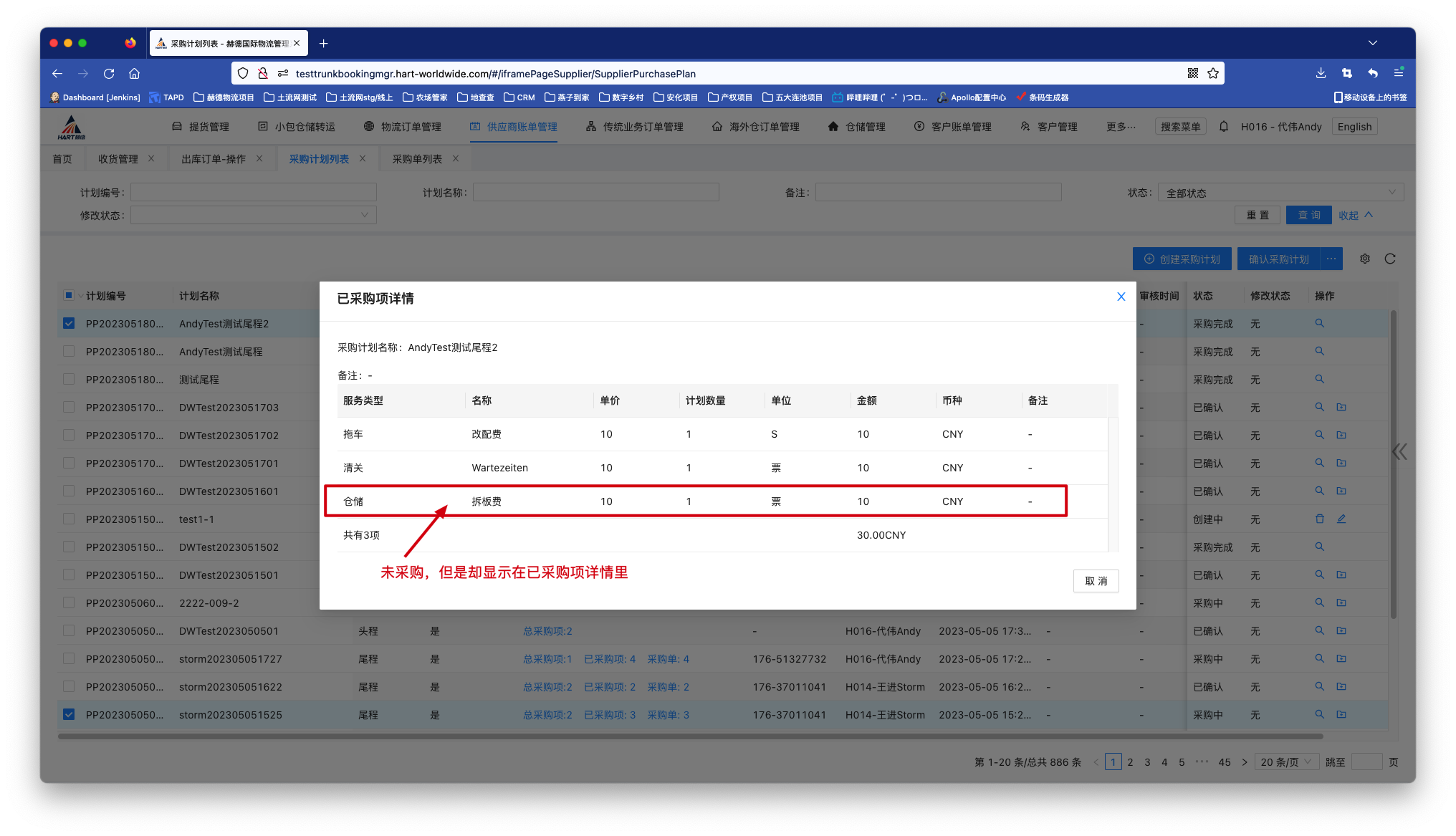Click the view magnifier icon for storm202305051525 row
The width and height of the screenshot is (1456, 836).
[1319, 714]
